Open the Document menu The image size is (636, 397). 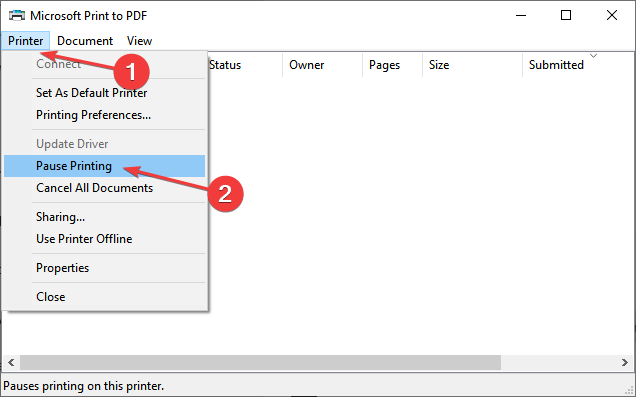coord(85,41)
